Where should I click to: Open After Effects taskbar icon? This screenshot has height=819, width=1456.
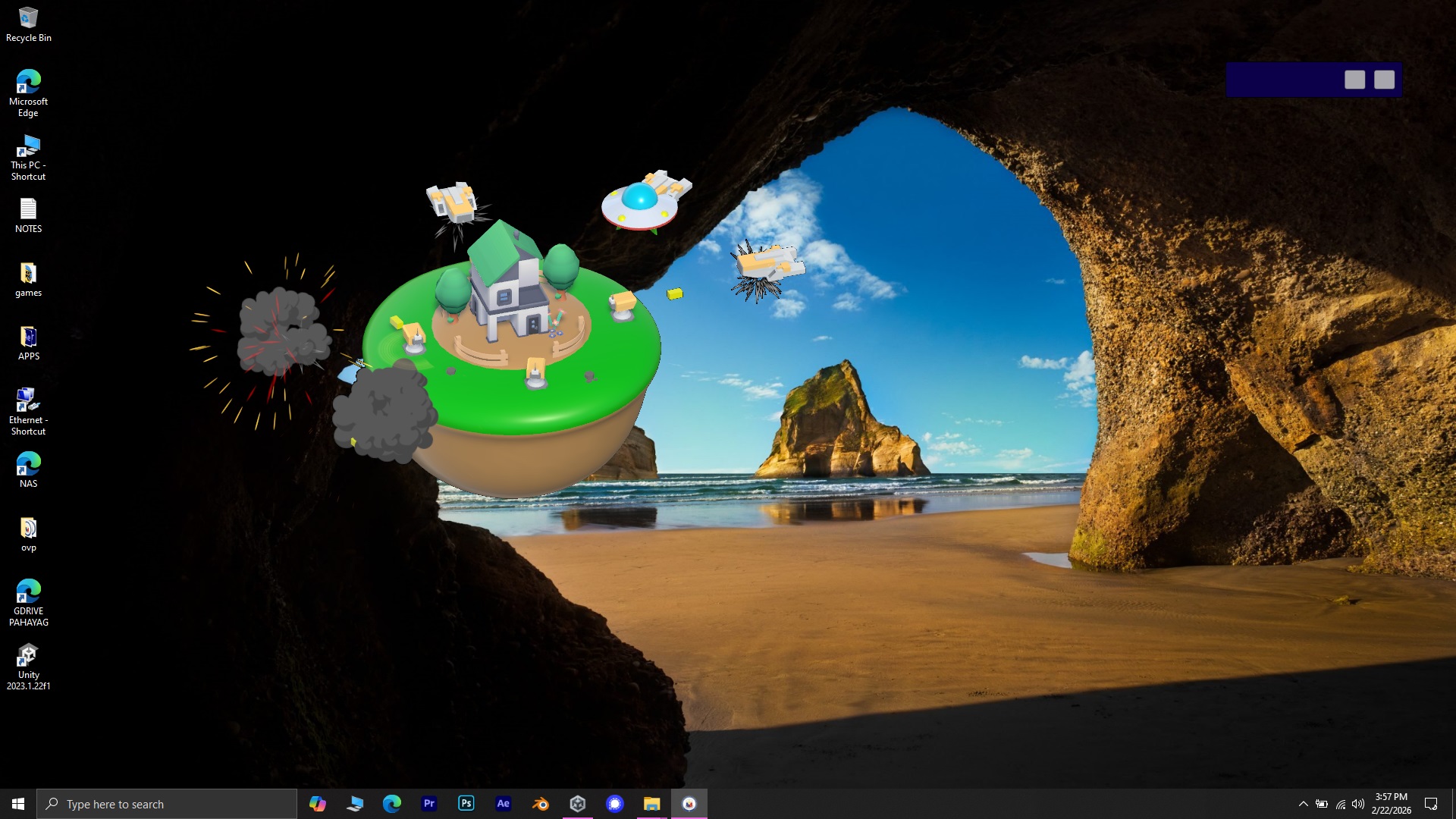click(x=504, y=804)
